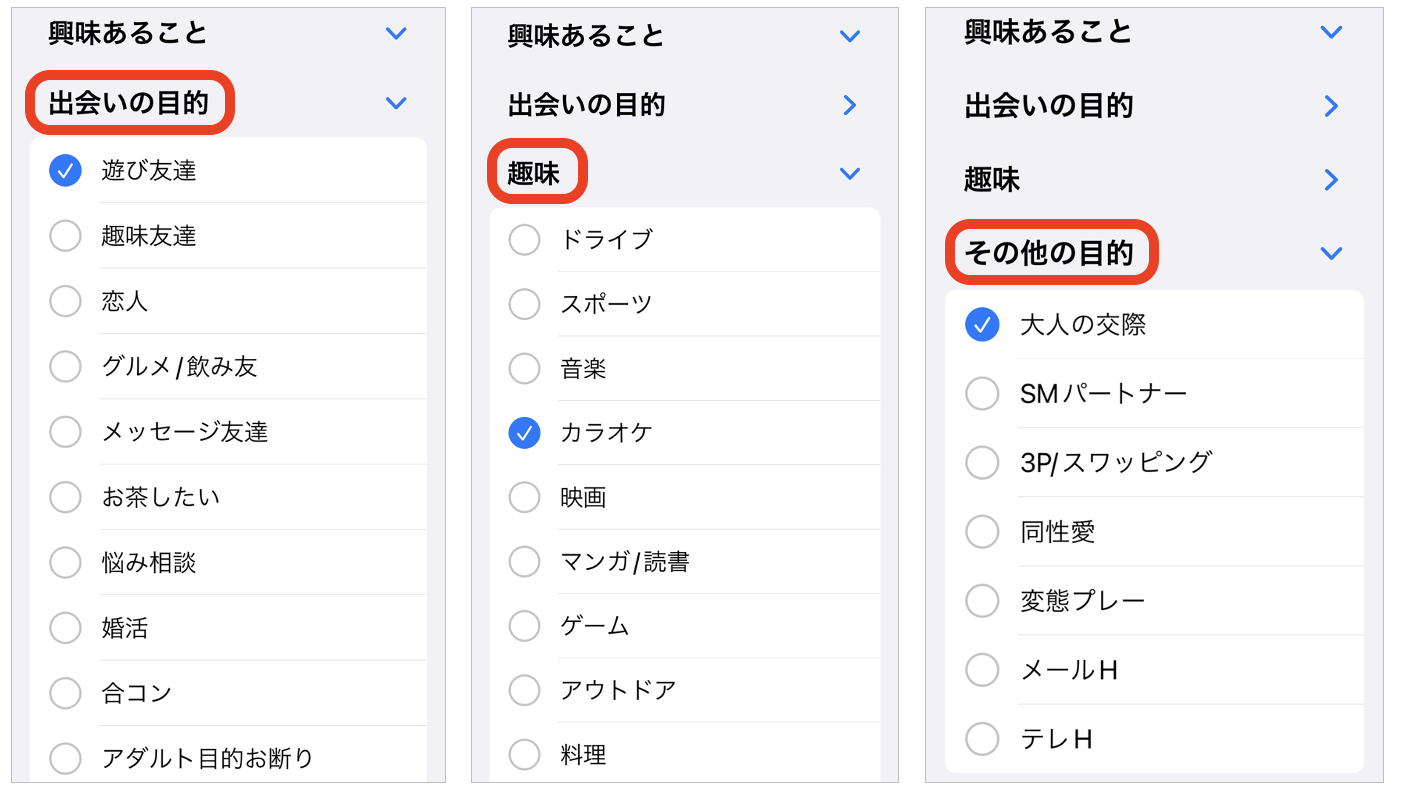Expand 出会いの目的 in the middle panel
This screenshot has width=1402, height=794.
click(x=849, y=105)
